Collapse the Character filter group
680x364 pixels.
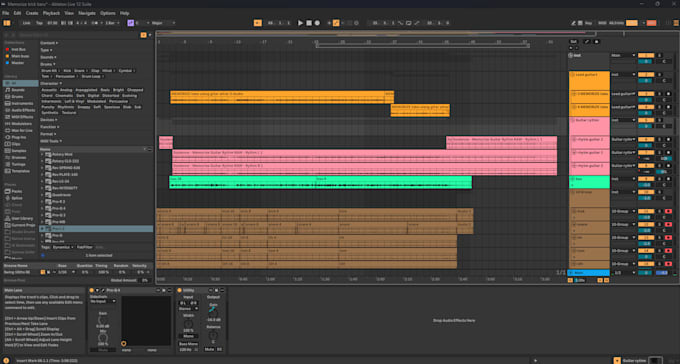coord(50,83)
